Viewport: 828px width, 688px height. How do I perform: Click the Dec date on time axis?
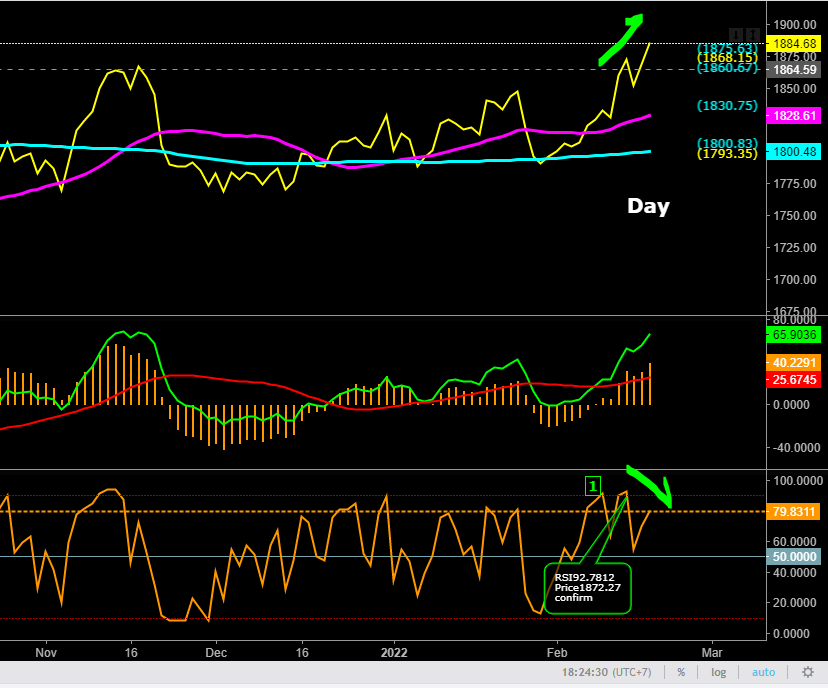(x=216, y=653)
